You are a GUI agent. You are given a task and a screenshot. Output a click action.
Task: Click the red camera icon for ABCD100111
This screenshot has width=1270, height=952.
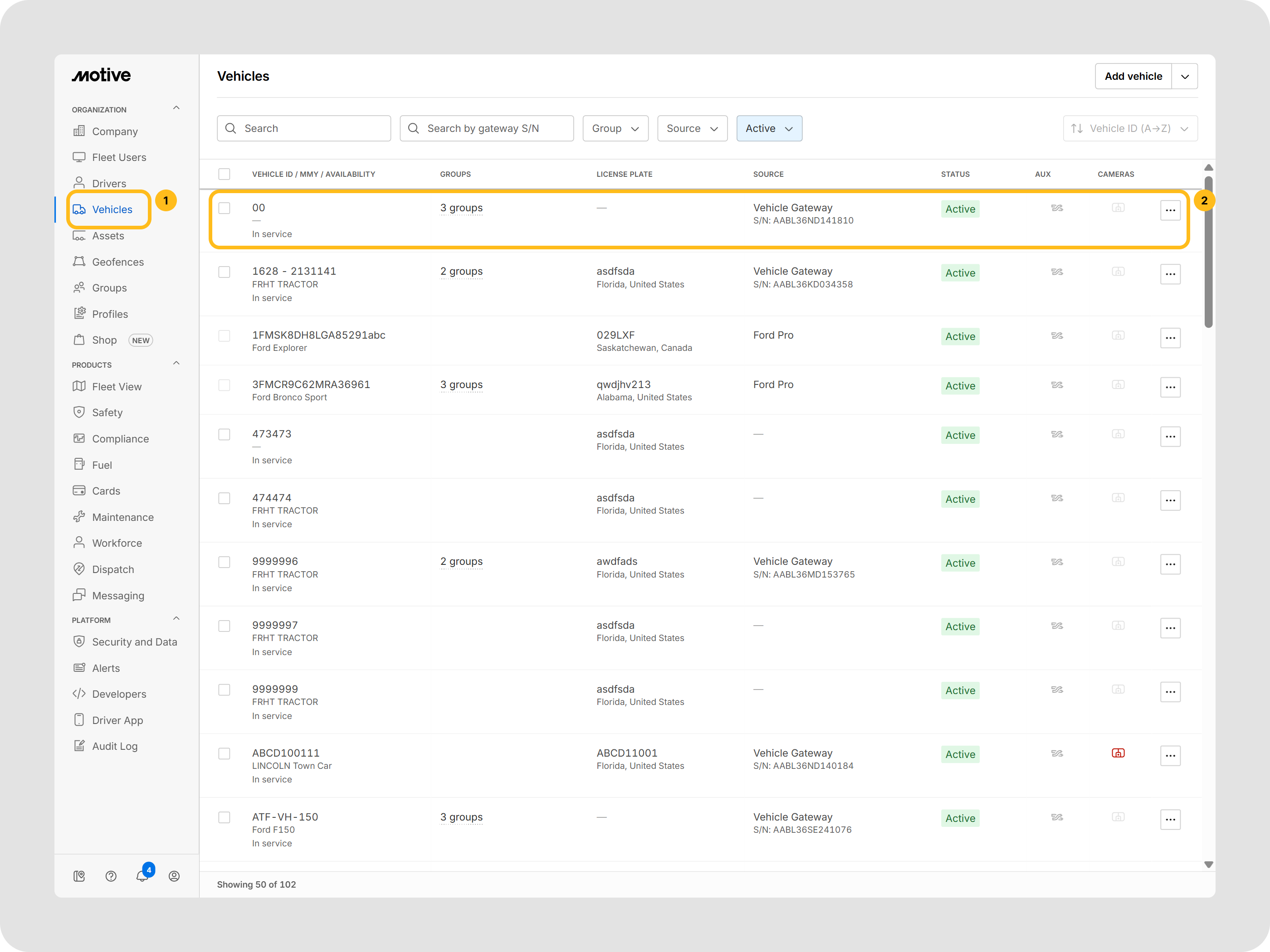point(1117,753)
